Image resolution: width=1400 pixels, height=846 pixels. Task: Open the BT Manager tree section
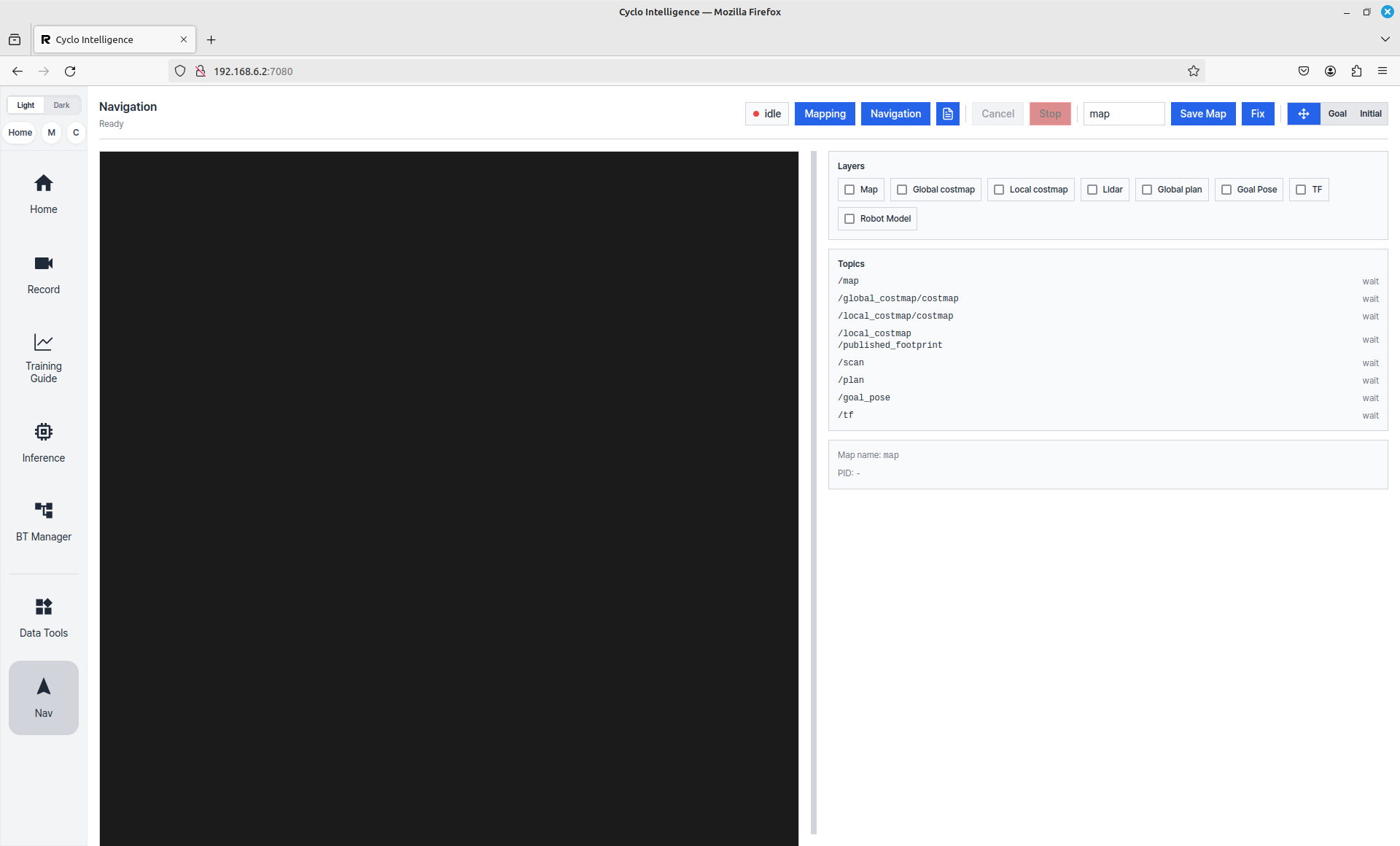(44, 521)
